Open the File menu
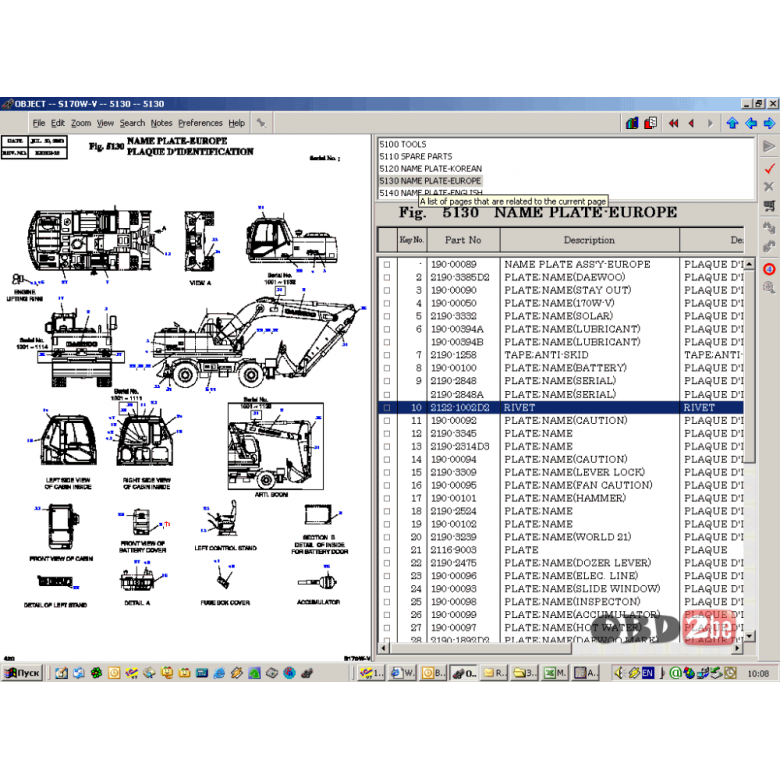Image resolution: width=780 pixels, height=780 pixels. pos(39,123)
